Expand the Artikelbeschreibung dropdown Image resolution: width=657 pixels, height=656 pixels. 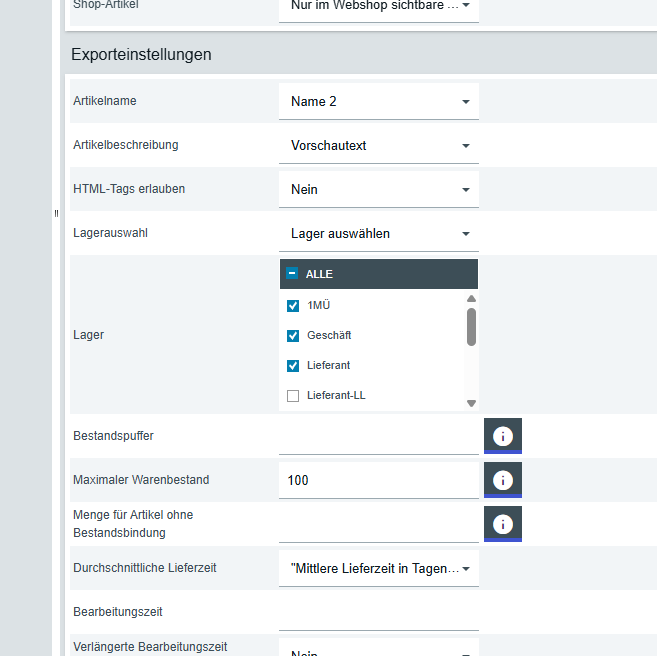[x=378, y=146]
